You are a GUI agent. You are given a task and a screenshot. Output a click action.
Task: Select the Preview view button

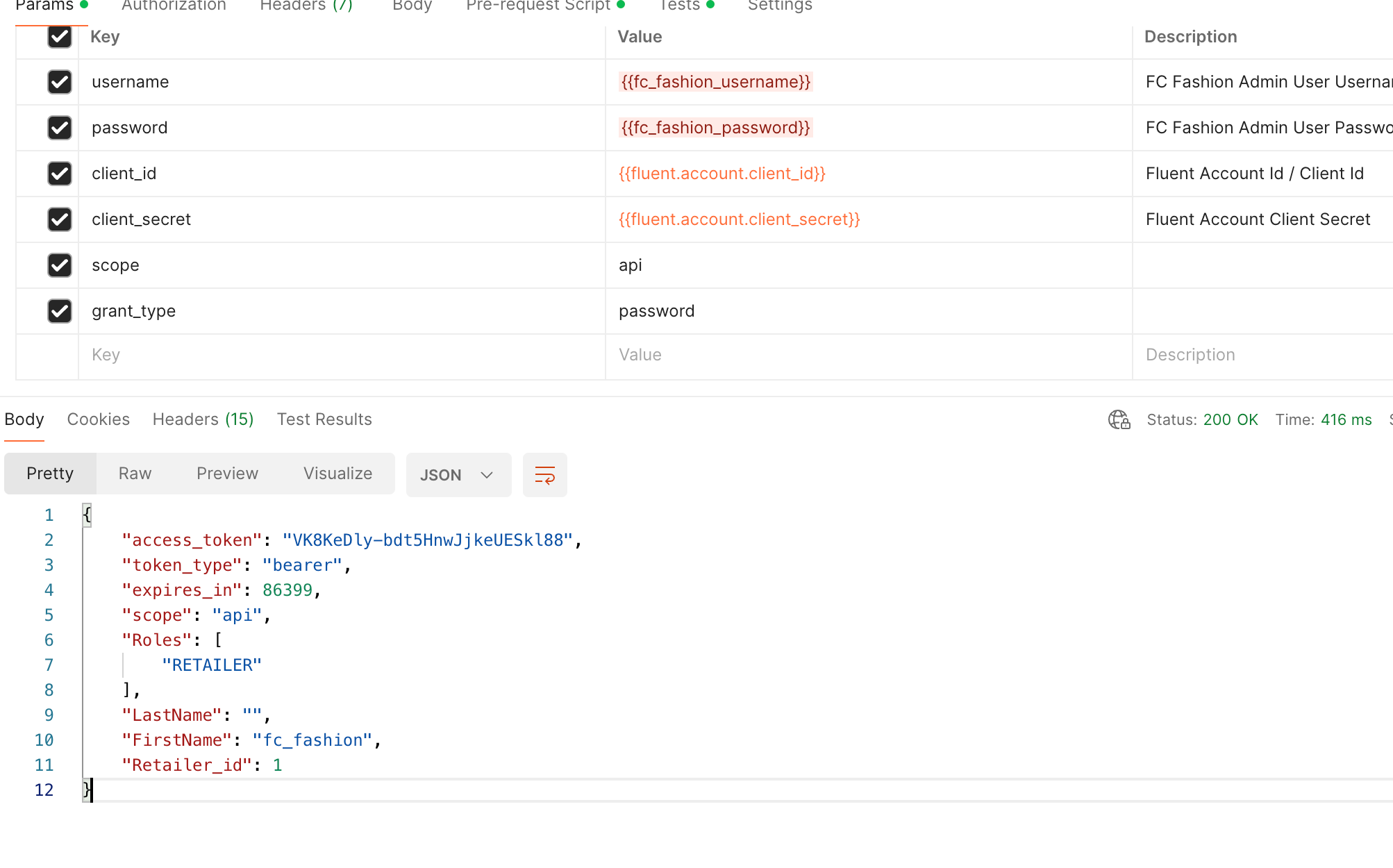tap(227, 474)
